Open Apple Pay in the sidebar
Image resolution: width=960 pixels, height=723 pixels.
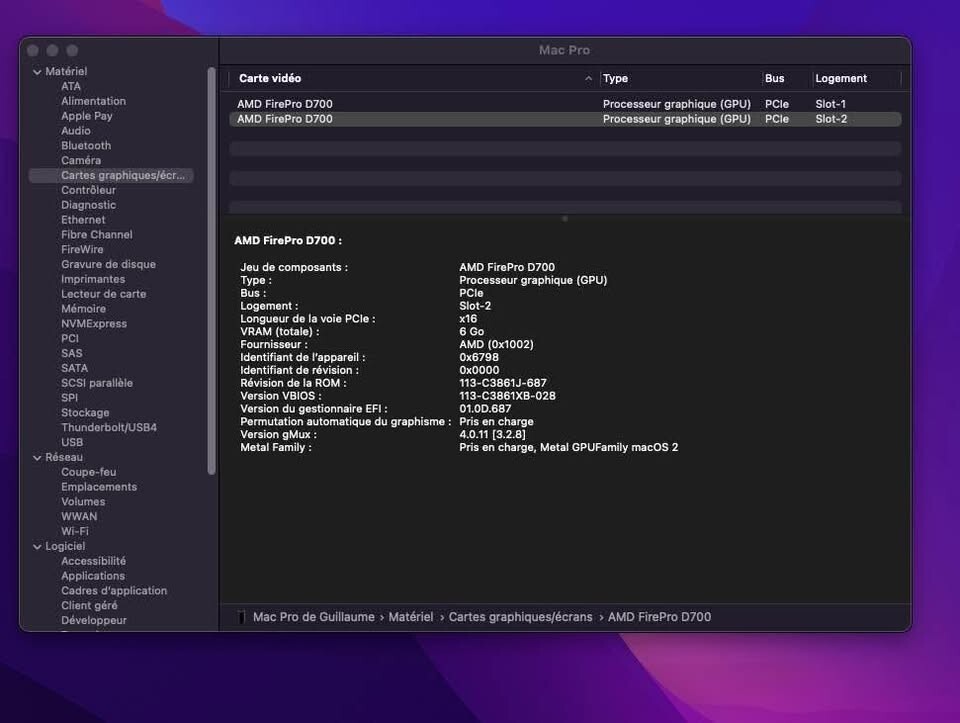pos(87,116)
